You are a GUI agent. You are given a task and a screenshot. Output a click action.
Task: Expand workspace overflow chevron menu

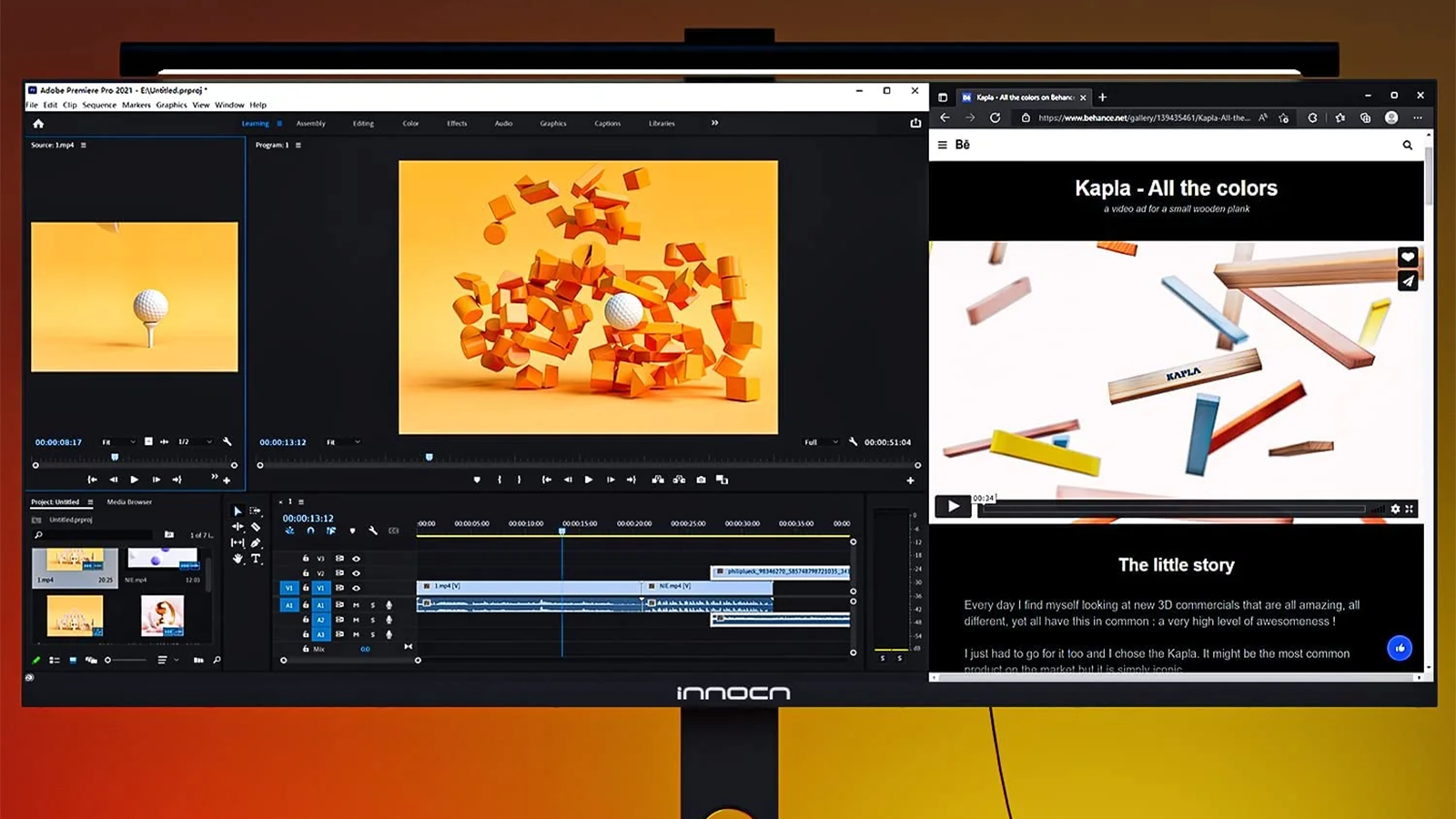click(714, 123)
